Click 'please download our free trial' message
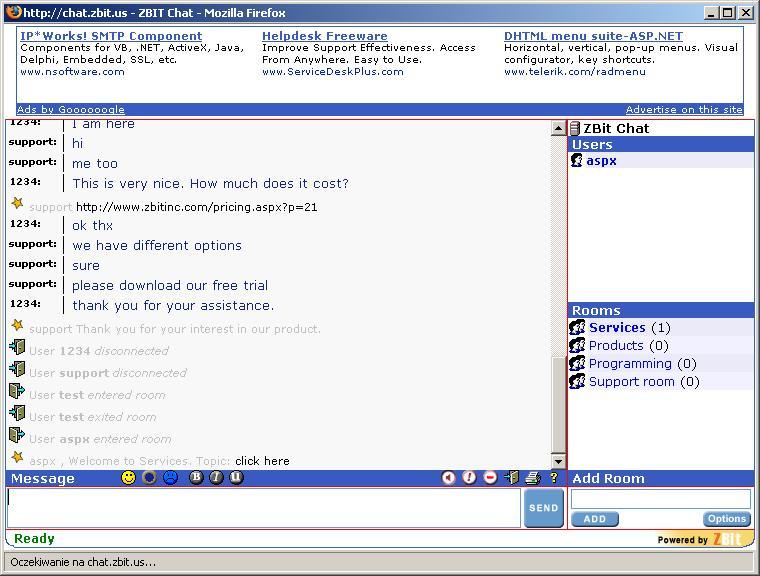Viewport: 760px width, 576px height. pyautogui.click(x=170, y=286)
